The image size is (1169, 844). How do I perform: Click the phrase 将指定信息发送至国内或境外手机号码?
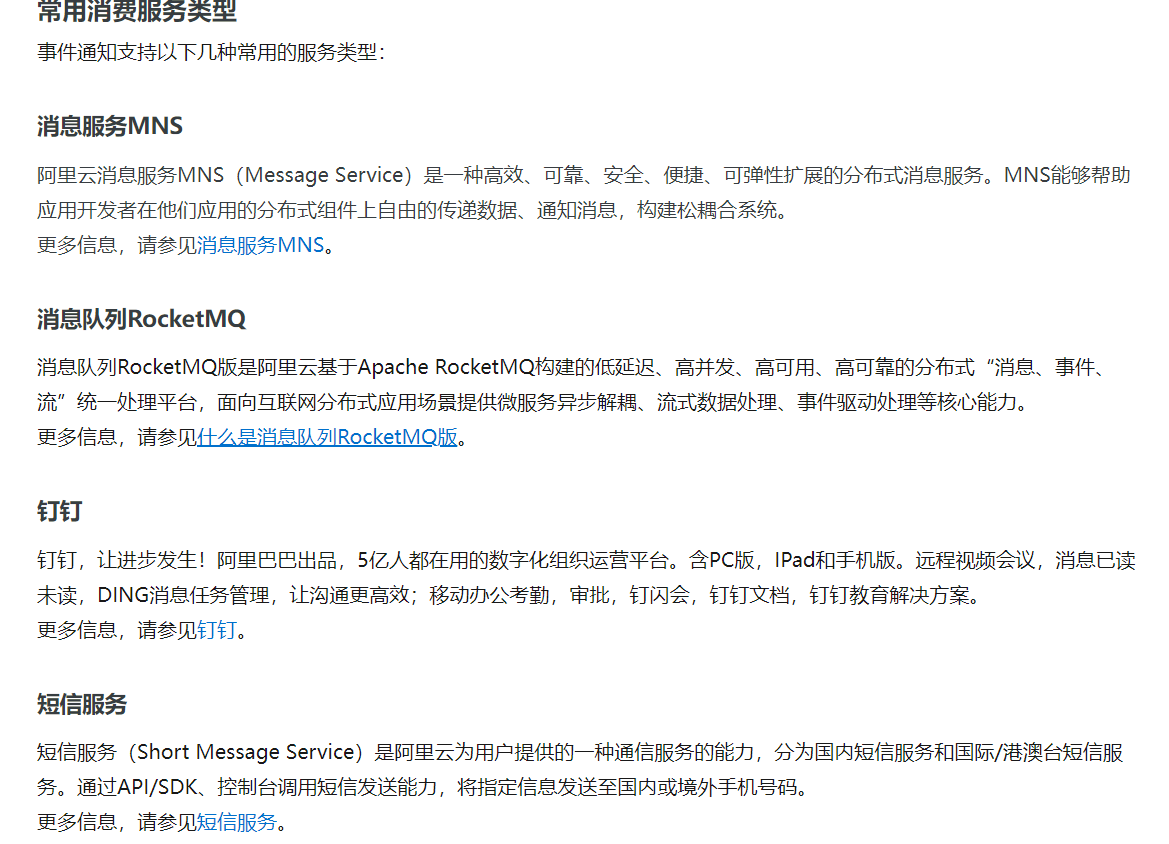[627, 787]
